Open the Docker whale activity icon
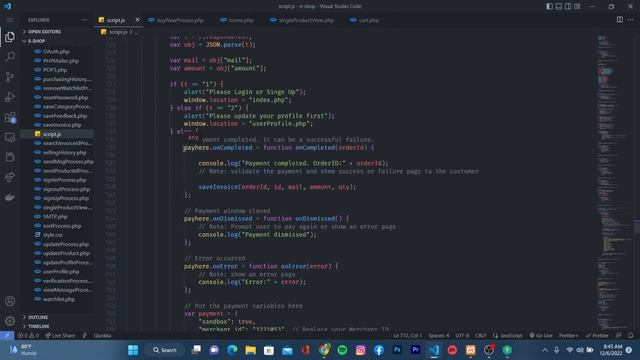 (x=10, y=198)
